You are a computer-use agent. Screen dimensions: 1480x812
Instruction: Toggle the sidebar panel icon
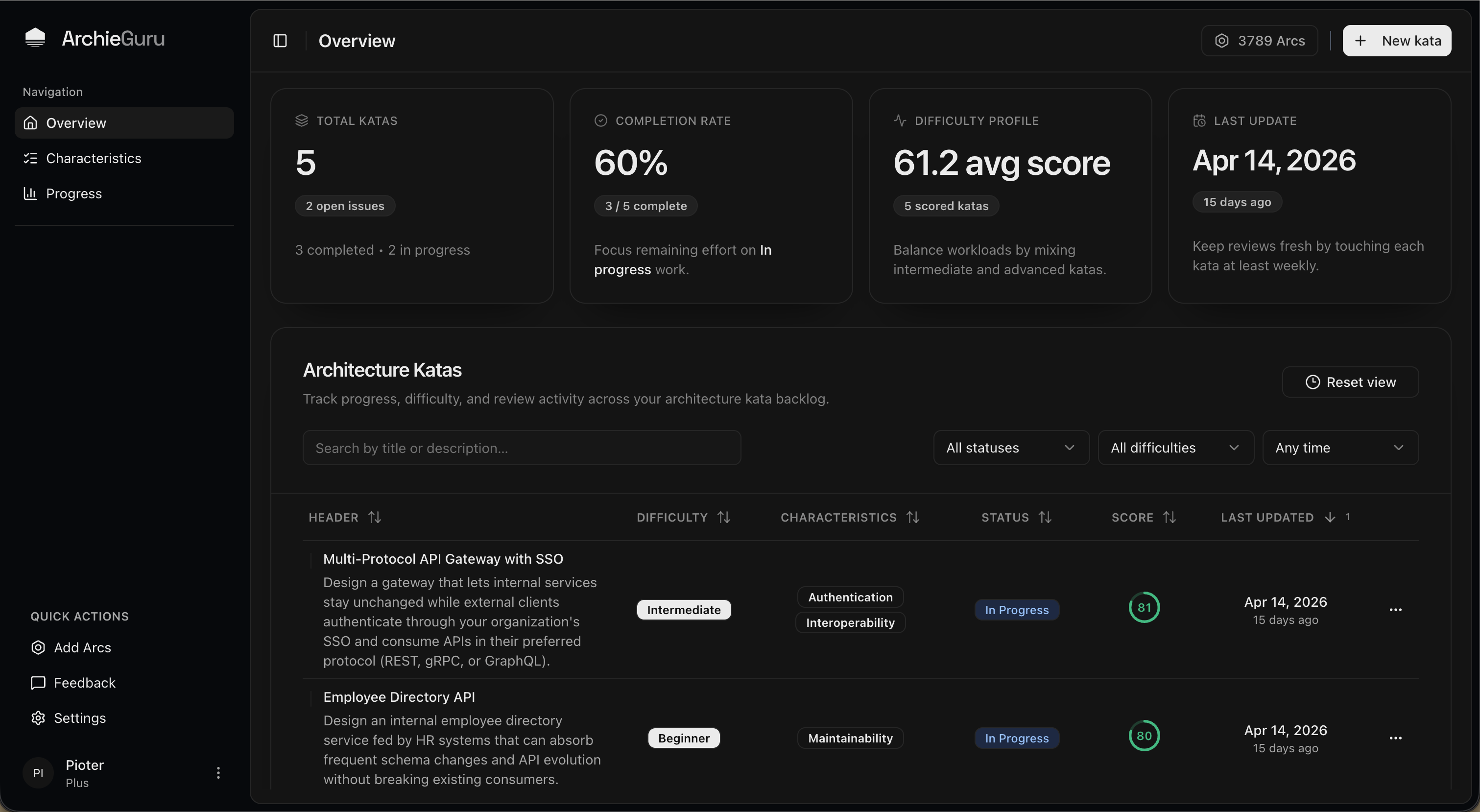[280, 41]
